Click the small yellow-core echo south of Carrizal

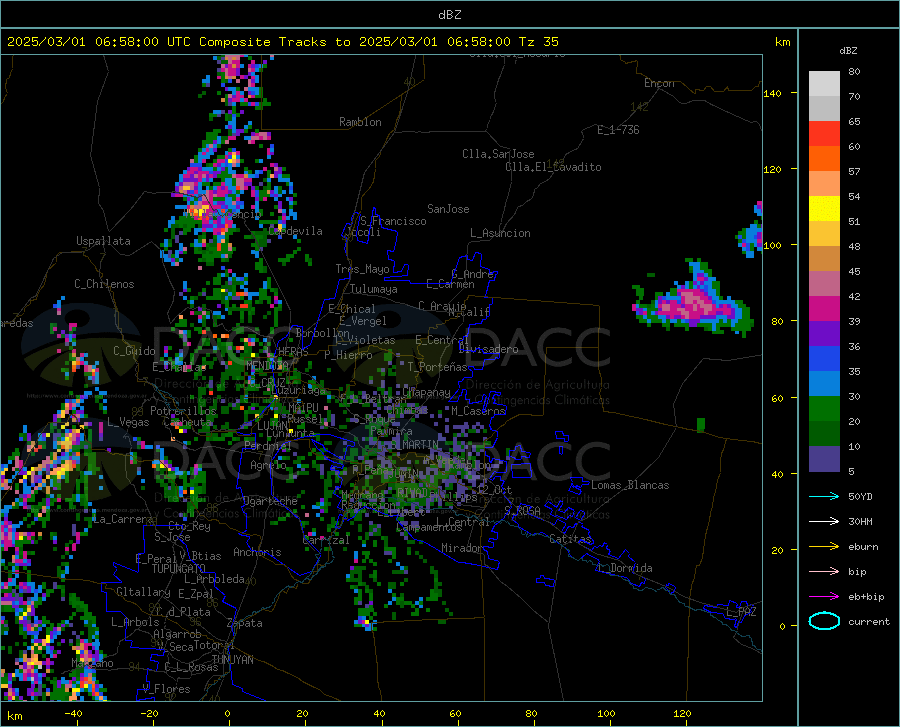pyautogui.click(x=366, y=621)
